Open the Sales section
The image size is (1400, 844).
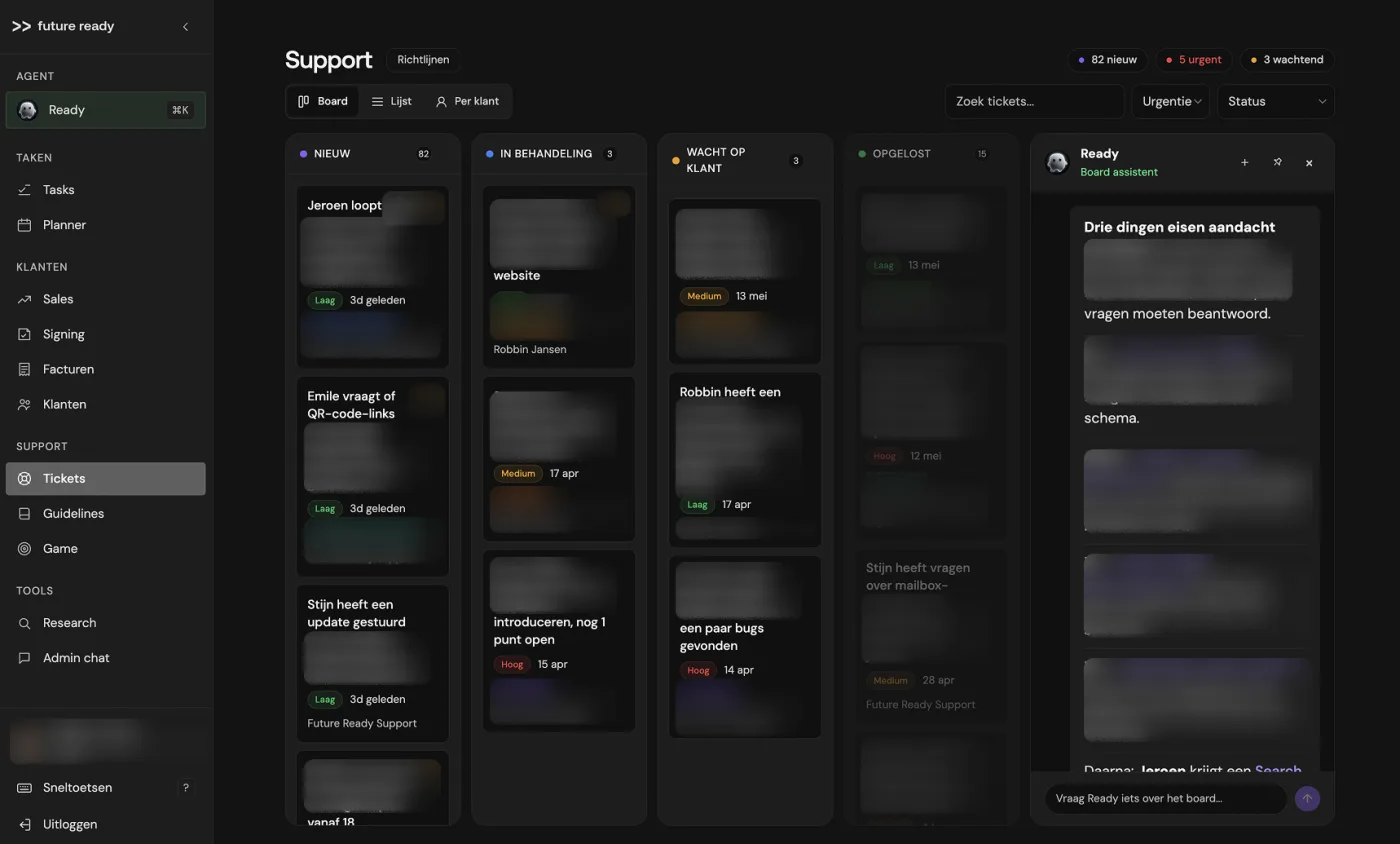click(105, 299)
